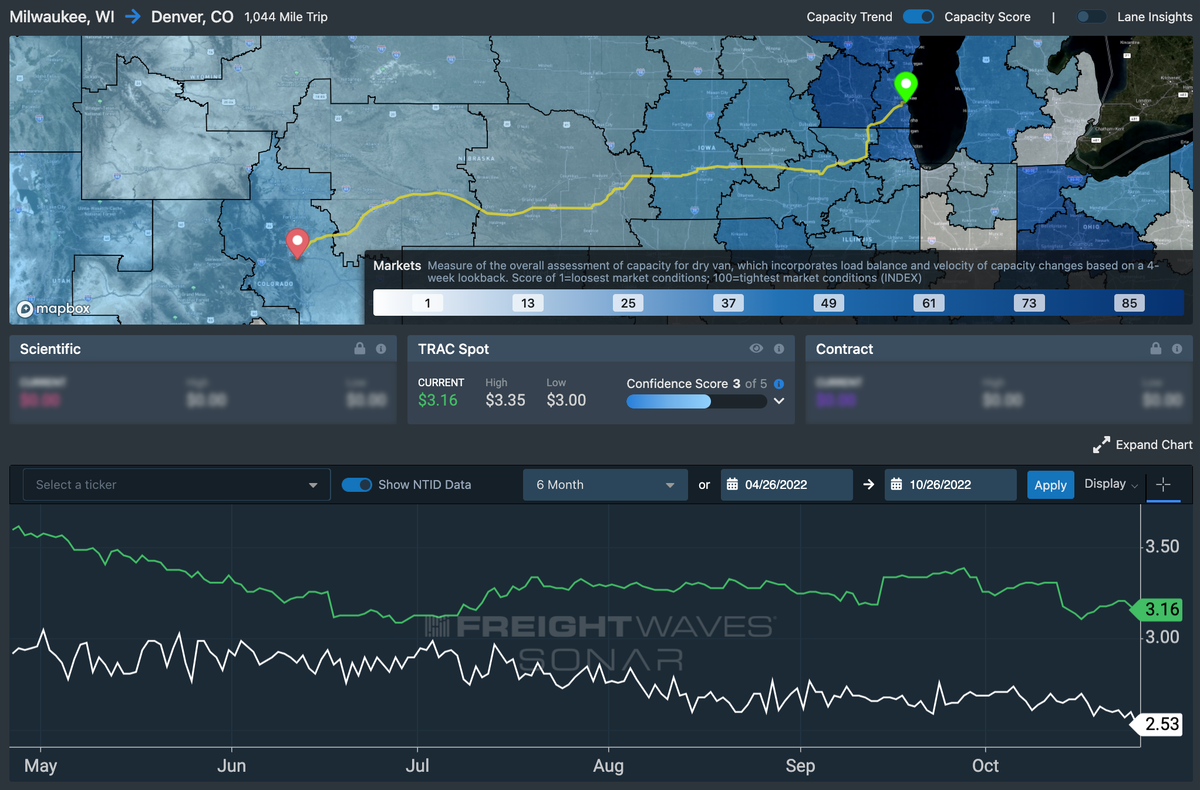Click the "Aug" label on chart axis

pos(608,766)
